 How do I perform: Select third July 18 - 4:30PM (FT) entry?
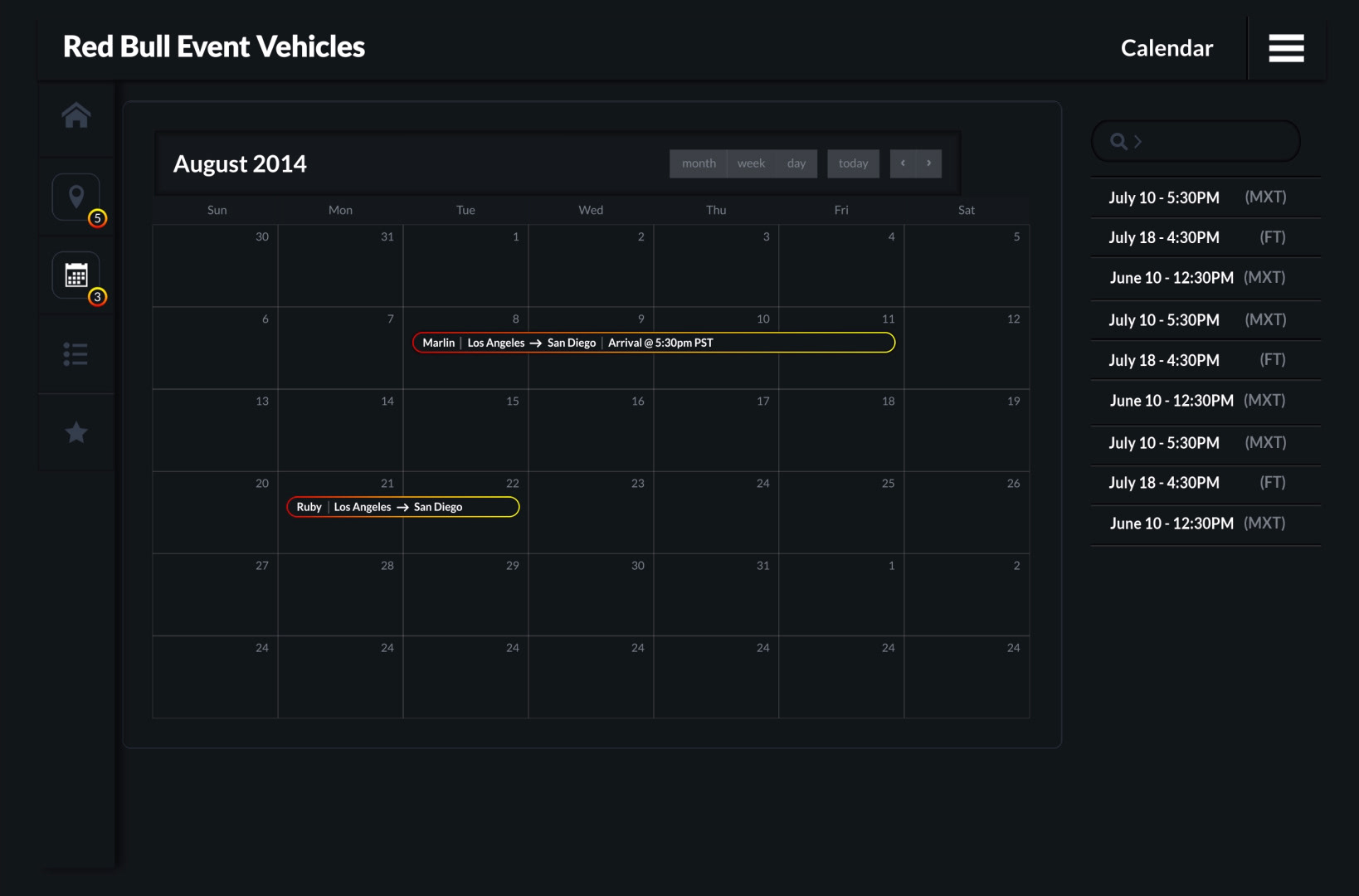click(x=1206, y=483)
